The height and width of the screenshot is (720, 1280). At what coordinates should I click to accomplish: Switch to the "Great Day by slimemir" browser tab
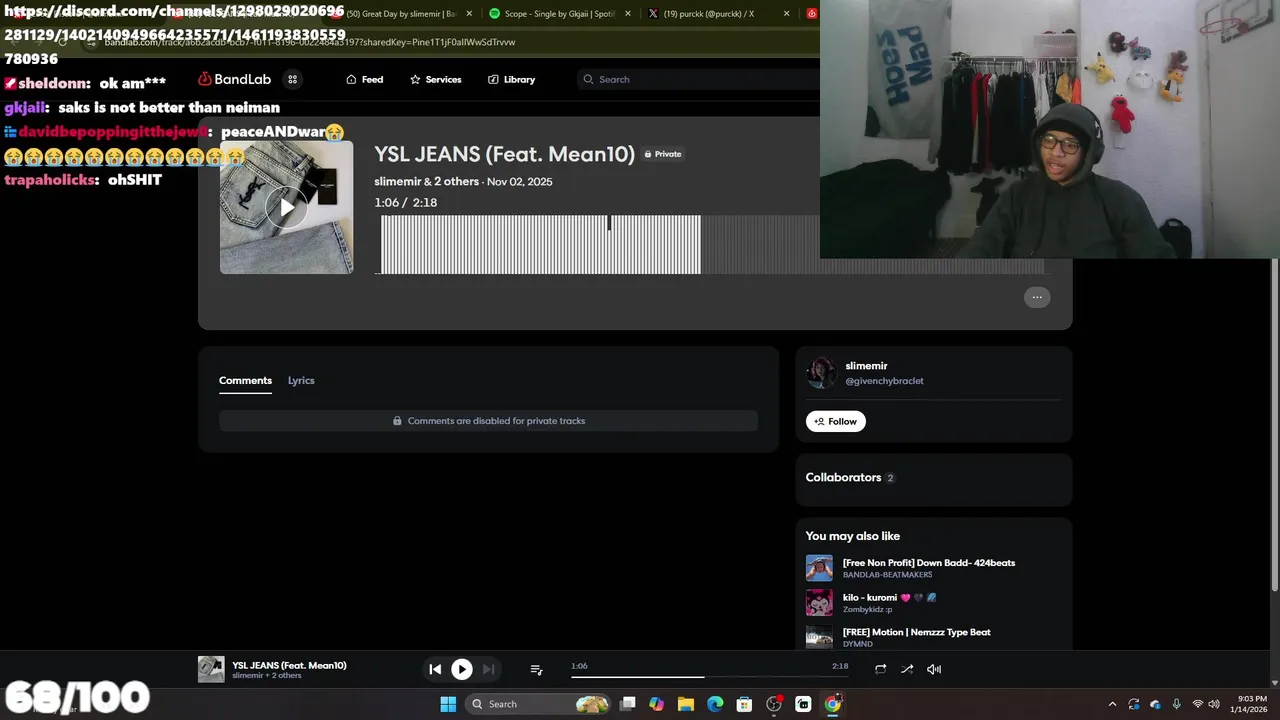(400, 14)
